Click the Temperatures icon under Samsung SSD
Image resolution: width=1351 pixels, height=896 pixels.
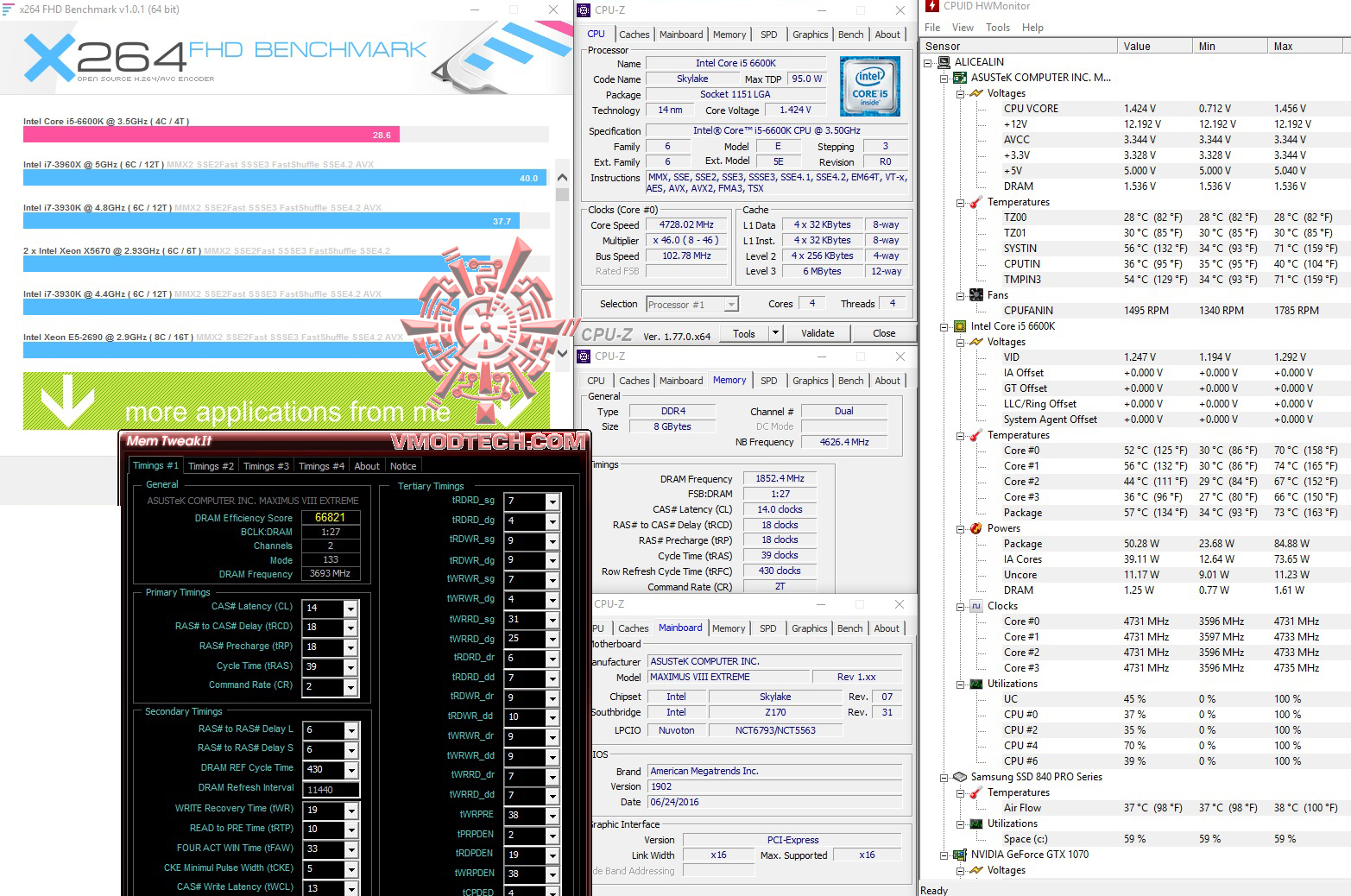[x=976, y=792]
